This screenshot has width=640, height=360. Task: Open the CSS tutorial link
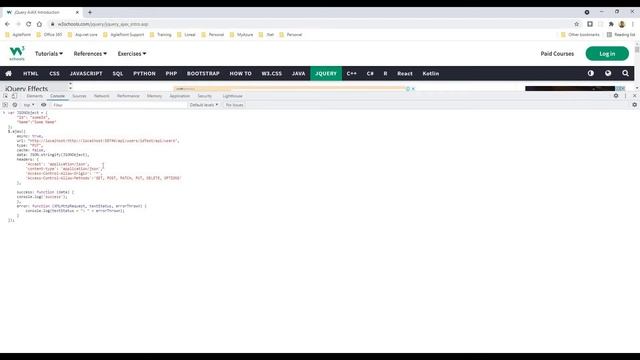(x=54, y=73)
